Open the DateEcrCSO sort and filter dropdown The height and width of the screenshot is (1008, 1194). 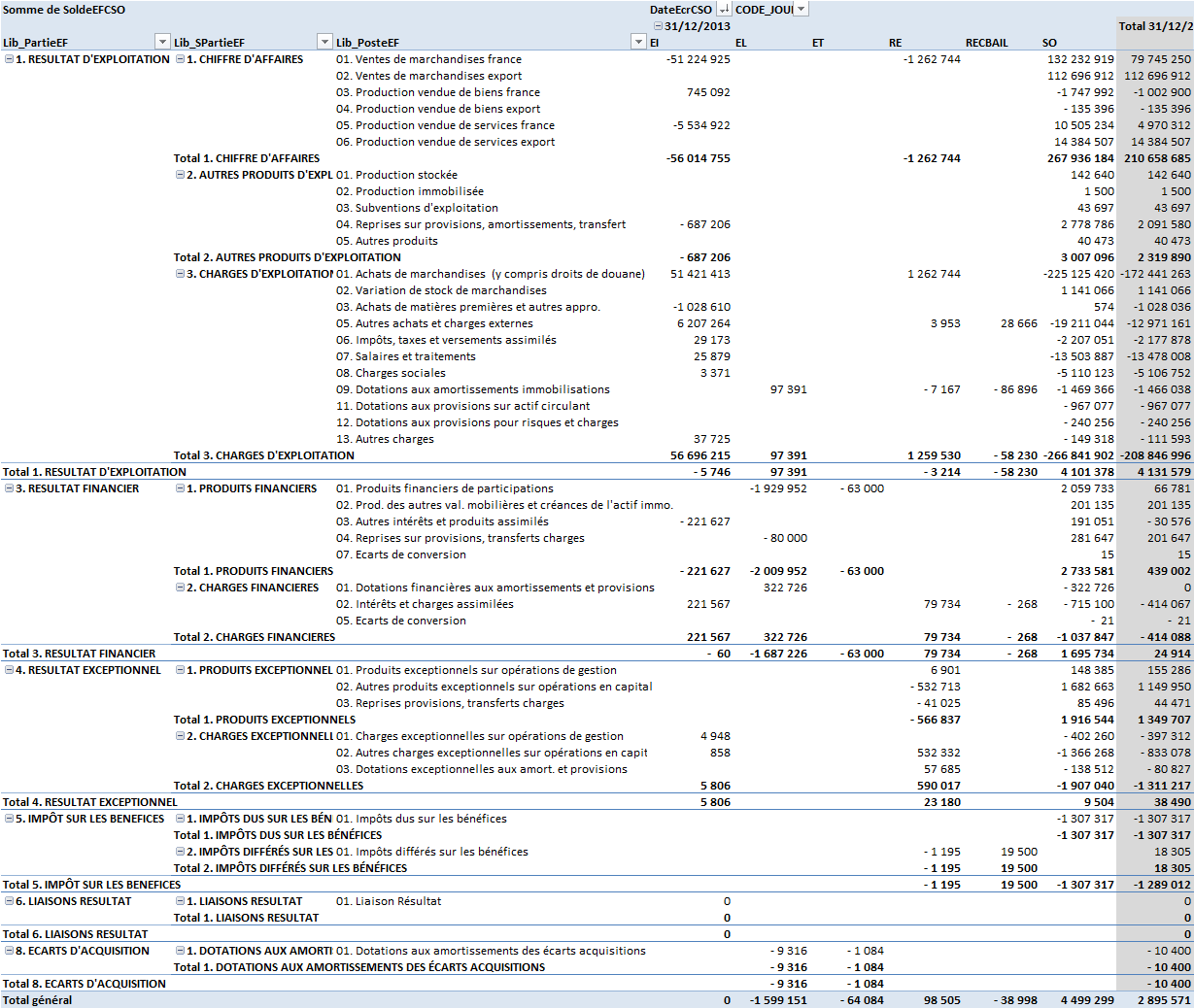pyautogui.click(x=724, y=10)
